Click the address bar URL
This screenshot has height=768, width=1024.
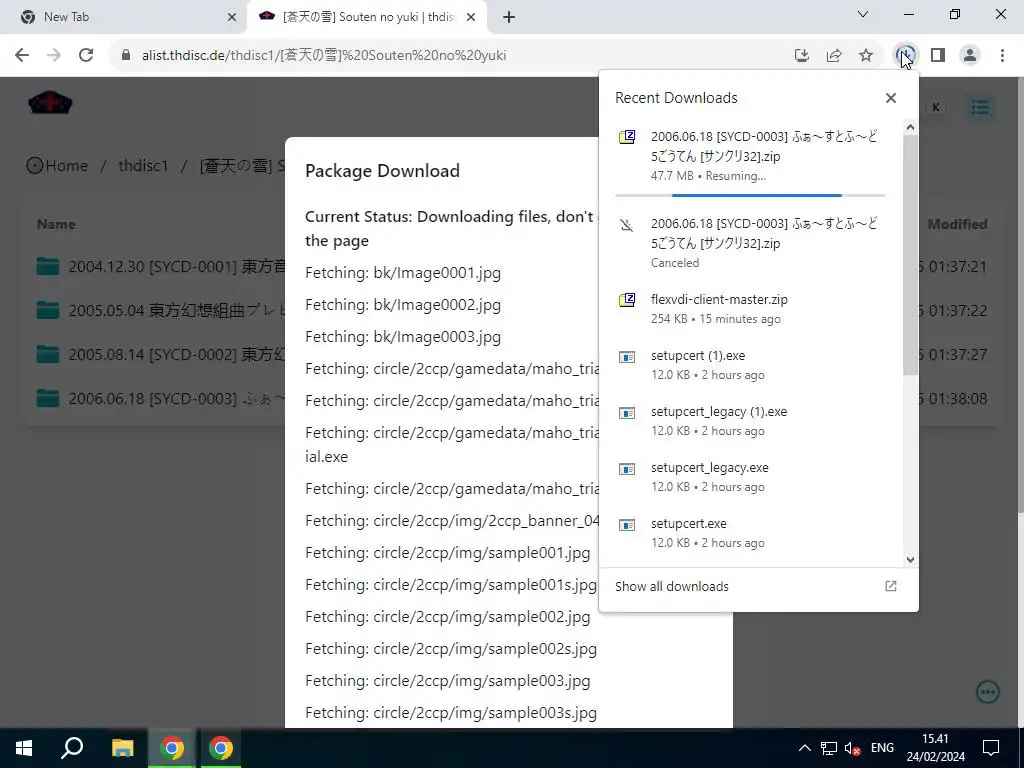click(324, 56)
